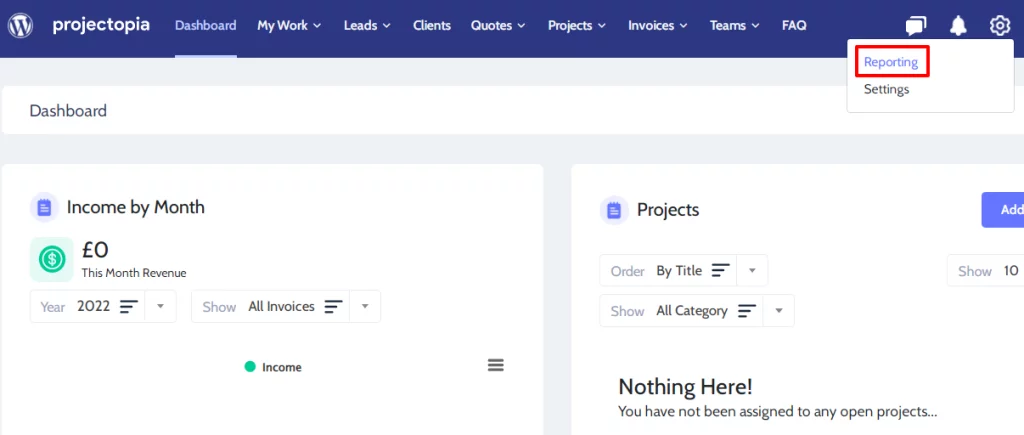Expand the Order By Title dropdown arrow
This screenshot has width=1024, height=435.
tap(752, 270)
